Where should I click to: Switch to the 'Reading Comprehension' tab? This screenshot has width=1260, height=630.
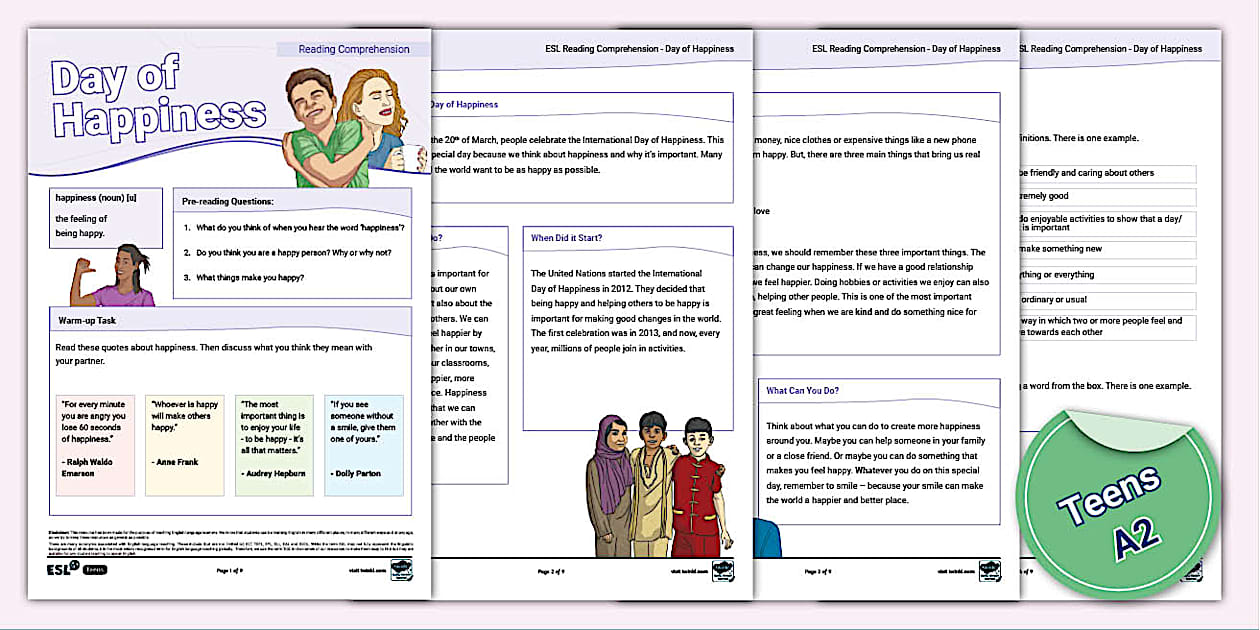point(353,48)
